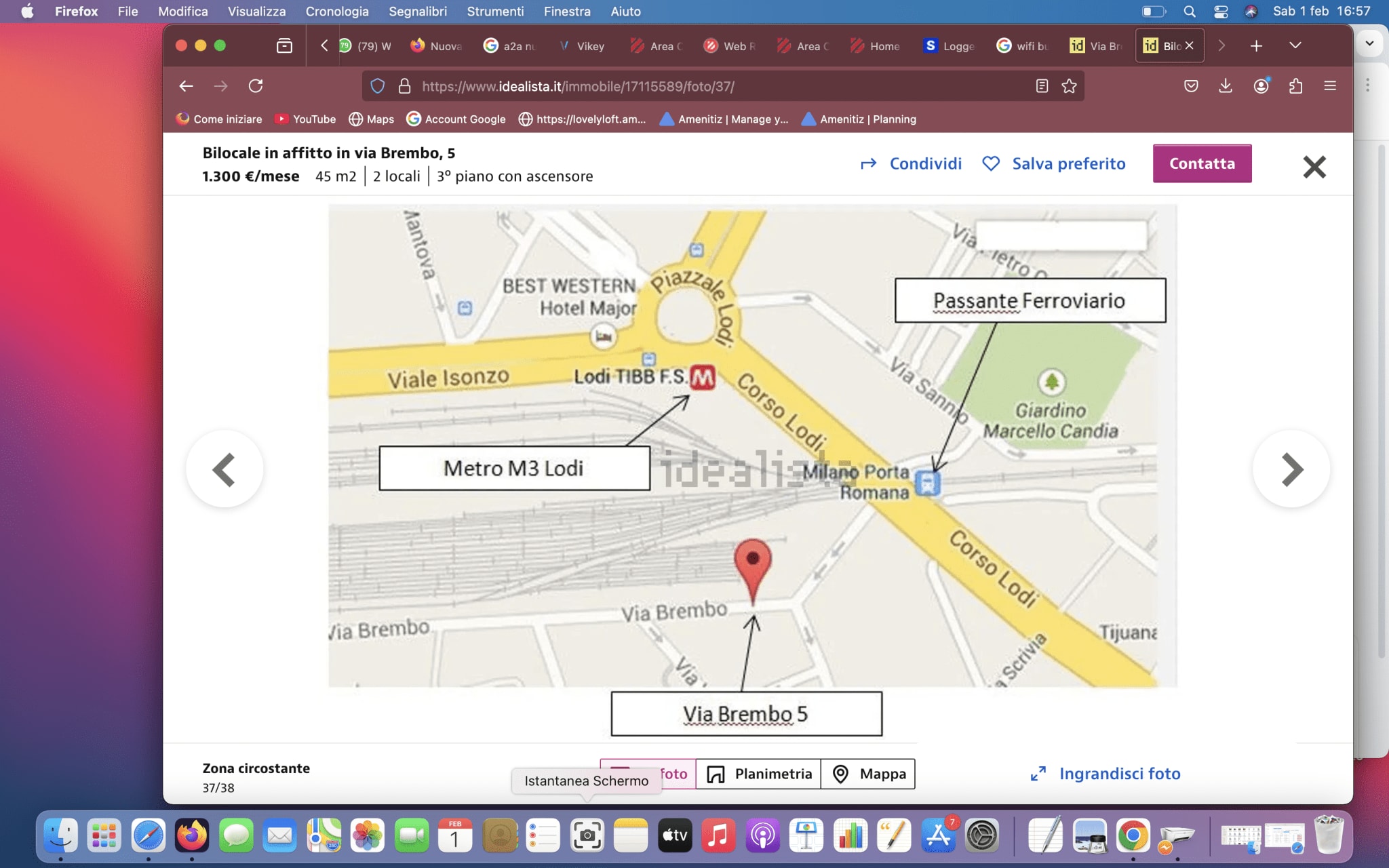This screenshot has width=1389, height=868.
Task: Open Spotlight search in the menu bar
Action: click(1190, 12)
